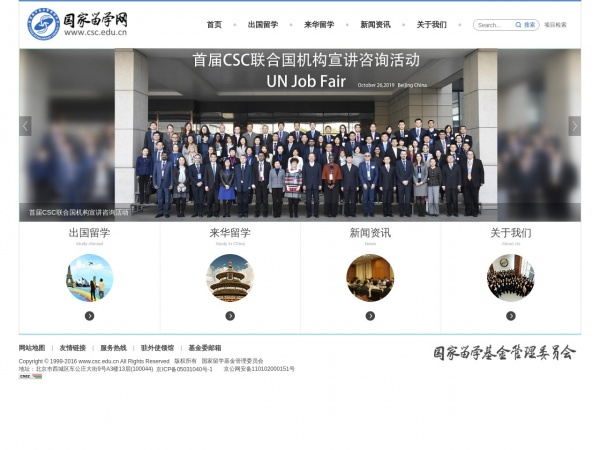Click the arrow button under 出国留学
The height and width of the screenshot is (450, 600).
click(90, 316)
